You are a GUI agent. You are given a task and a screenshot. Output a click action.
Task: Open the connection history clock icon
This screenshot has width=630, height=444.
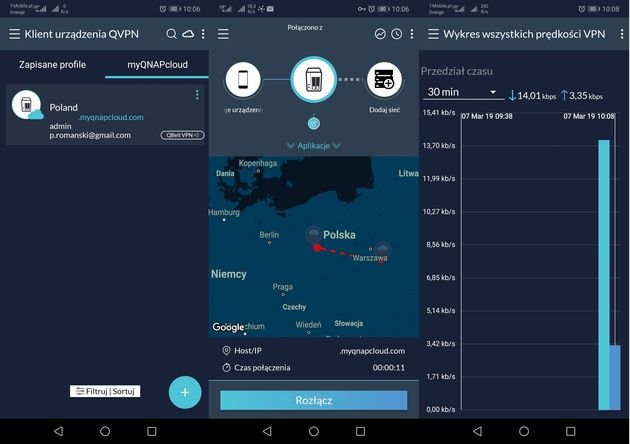coord(397,34)
